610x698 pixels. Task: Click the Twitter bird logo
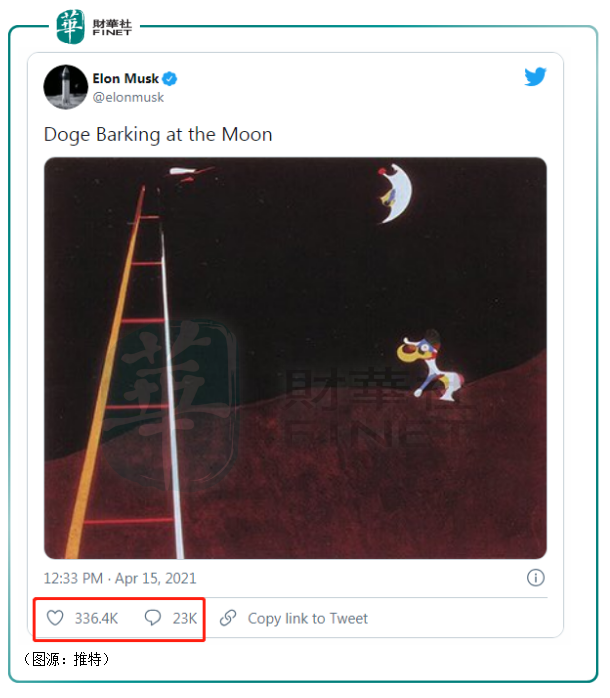[x=535, y=78]
